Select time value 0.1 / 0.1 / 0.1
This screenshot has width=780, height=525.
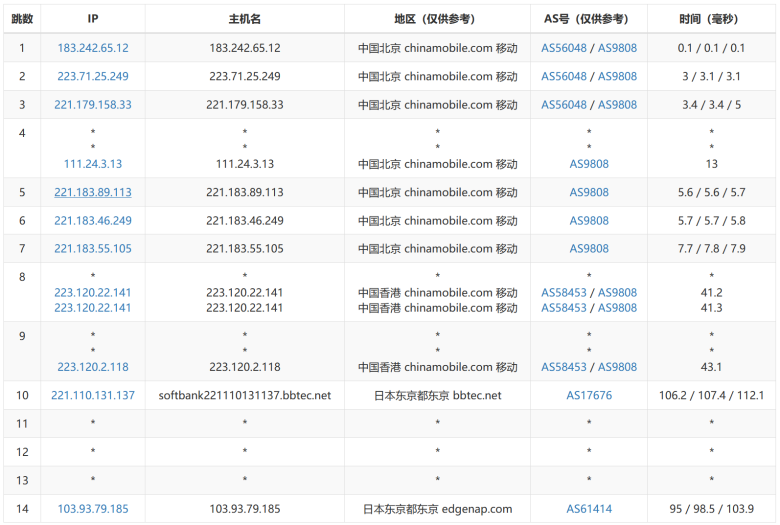[x=711, y=48]
